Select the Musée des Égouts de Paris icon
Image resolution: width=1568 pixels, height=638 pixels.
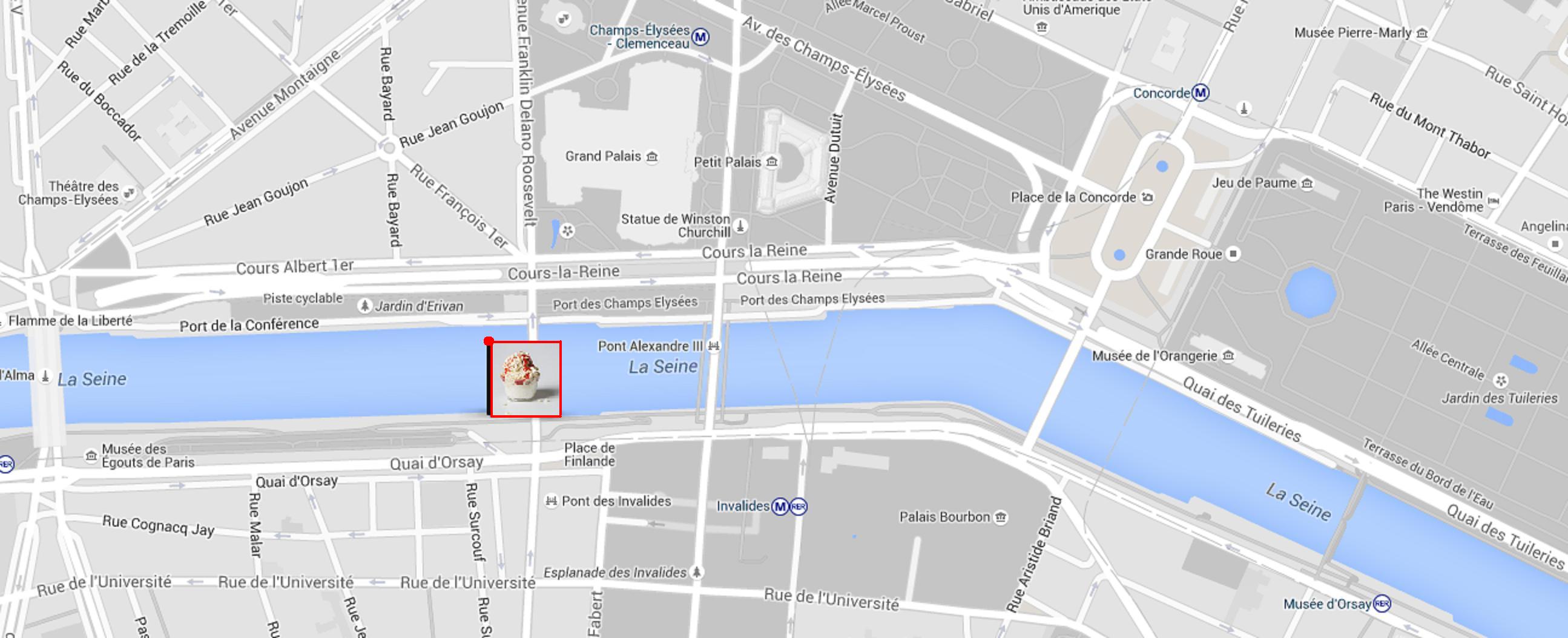pyautogui.click(x=91, y=455)
